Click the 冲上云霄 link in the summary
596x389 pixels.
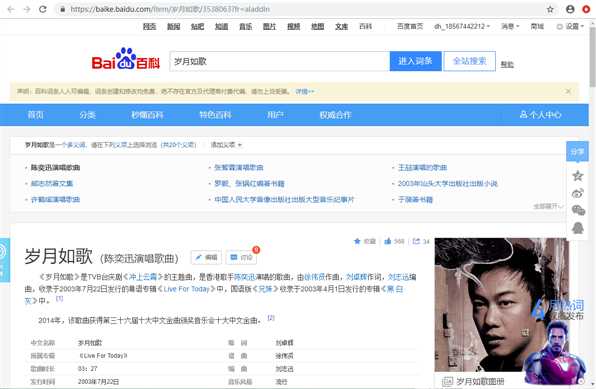143,277
